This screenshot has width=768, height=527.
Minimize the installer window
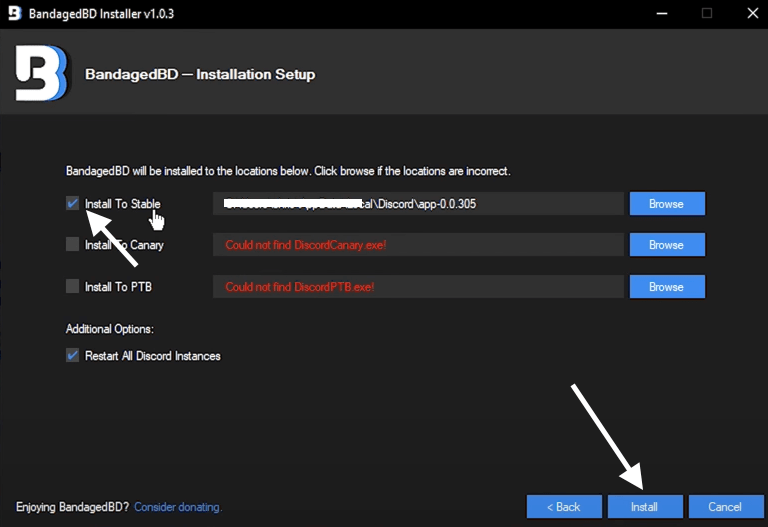pyautogui.click(x=662, y=13)
